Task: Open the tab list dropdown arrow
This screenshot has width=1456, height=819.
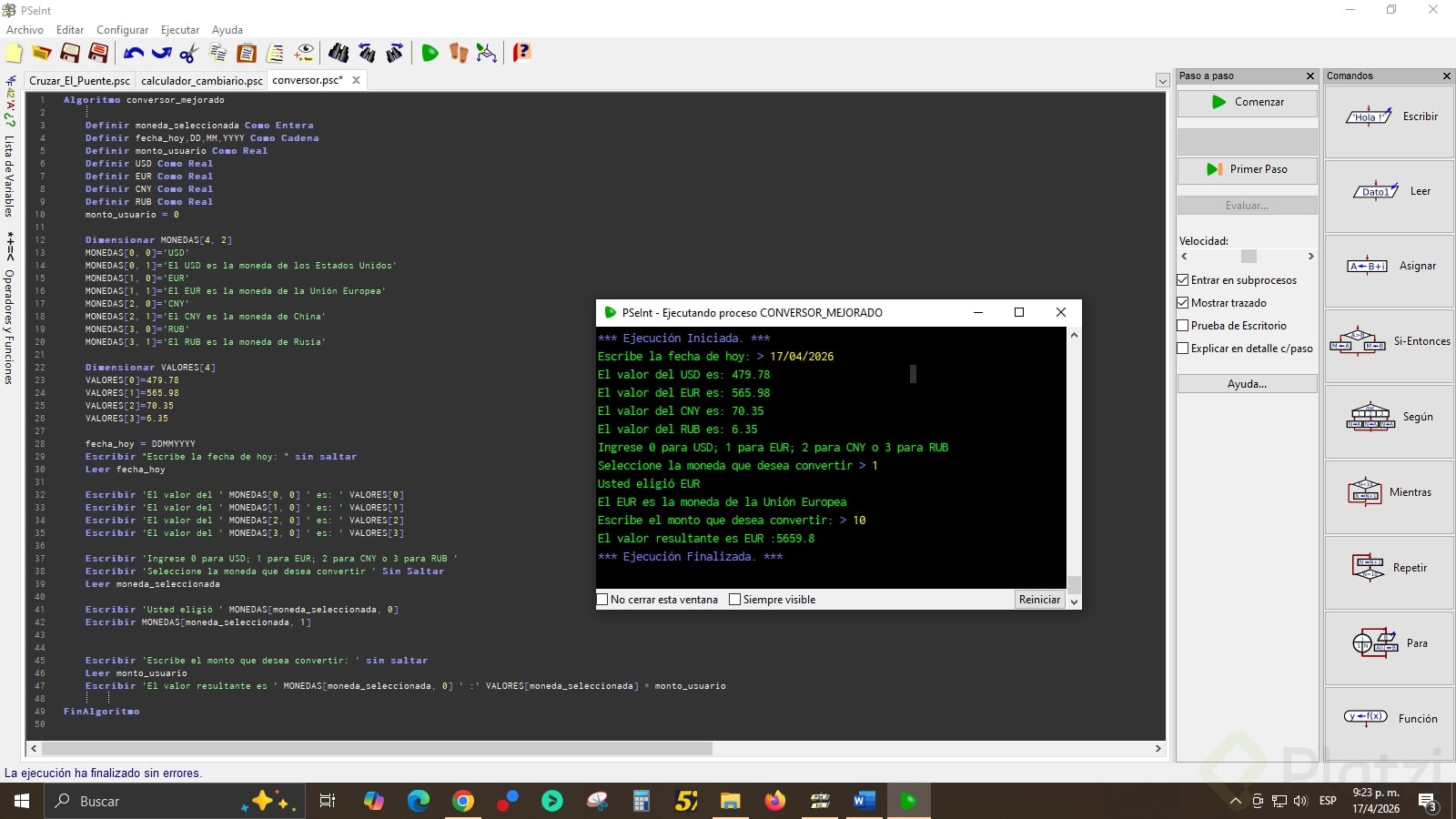Action: (x=1162, y=81)
